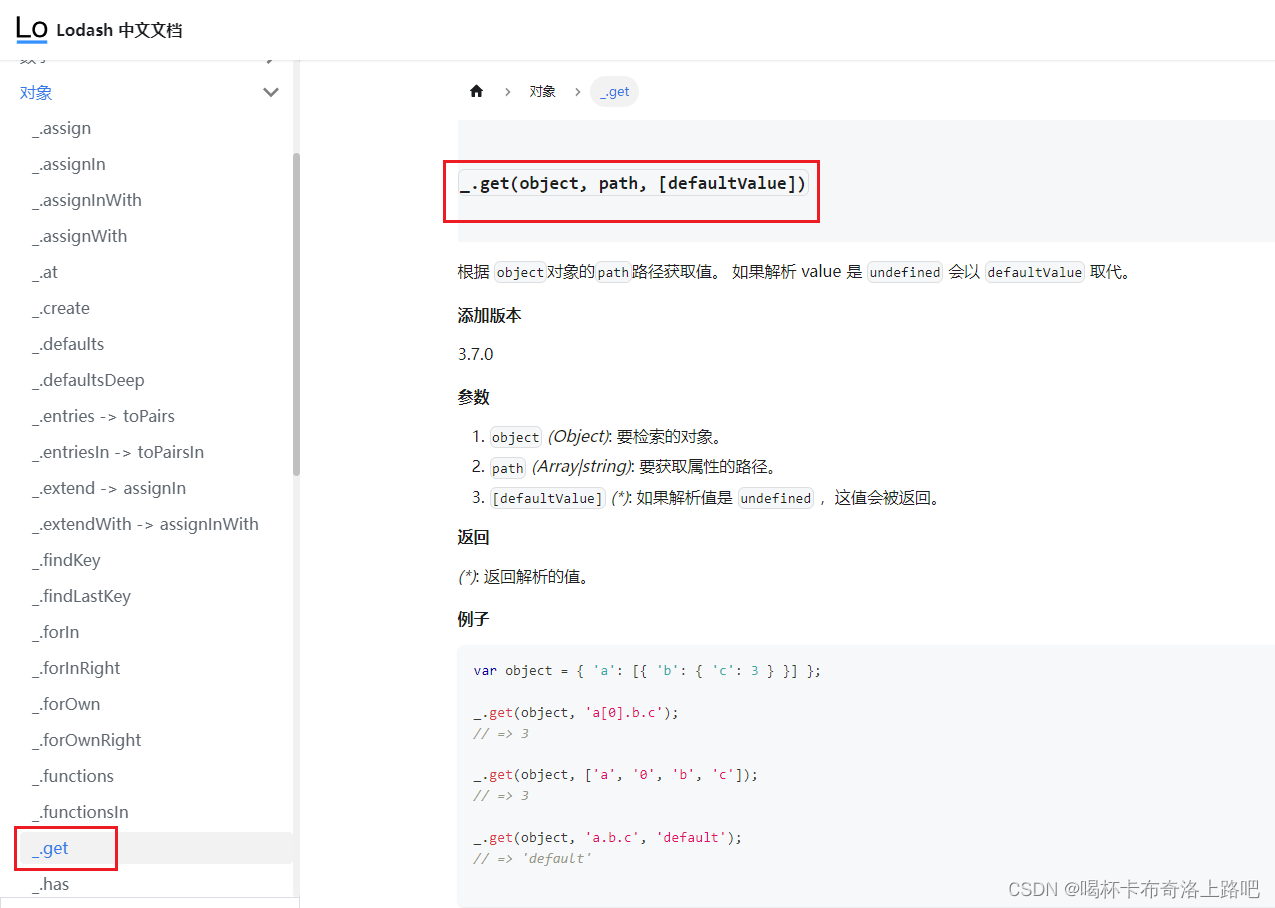Open _.findKey in the sidebar
Image resolution: width=1275 pixels, height=908 pixels.
(x=66, y=560)
